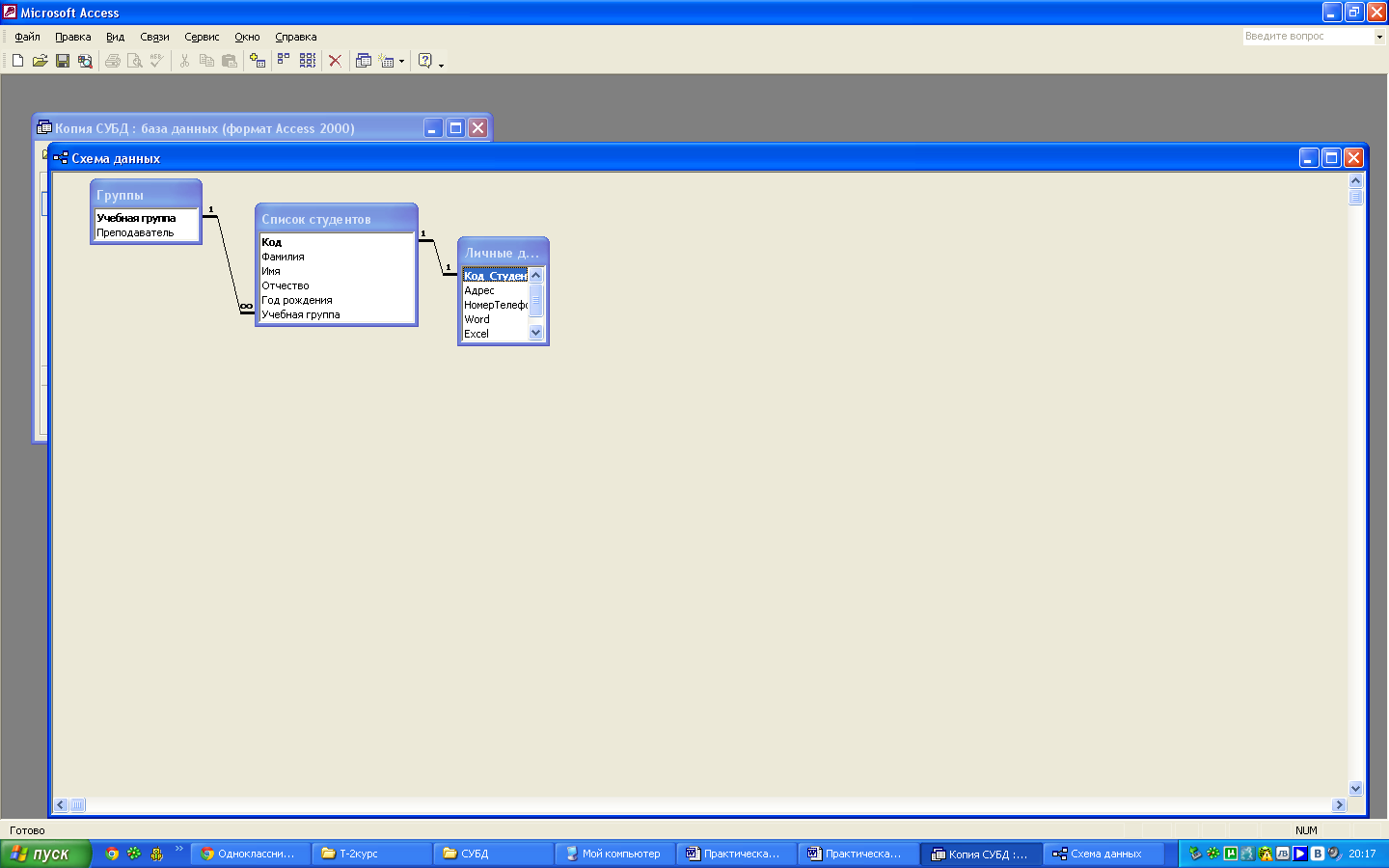The height and width of the screenshot is (868, 1389).
Task: Click the red X Clear Layout icon
Action: point(335,61)
